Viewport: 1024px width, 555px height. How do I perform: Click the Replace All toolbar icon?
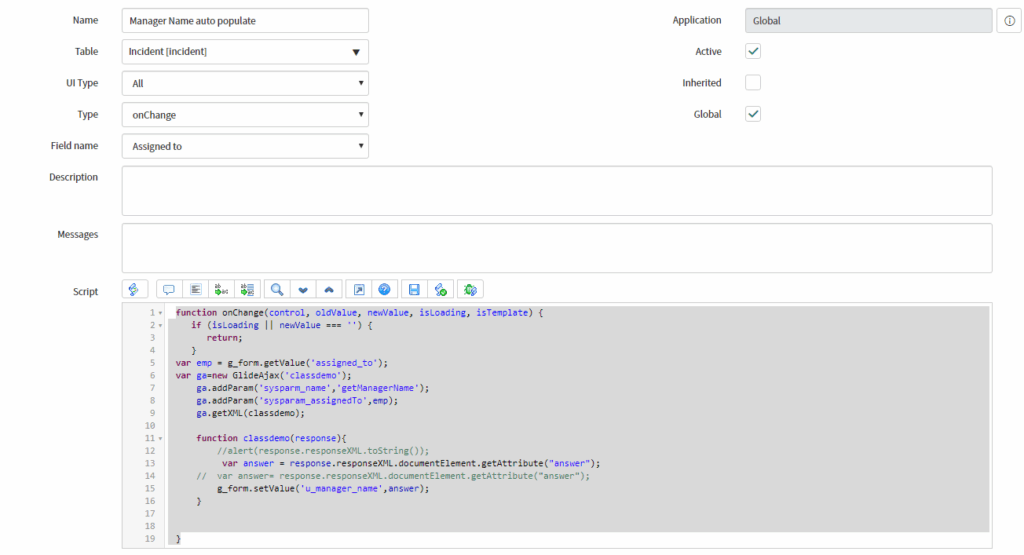click(248, 289)
